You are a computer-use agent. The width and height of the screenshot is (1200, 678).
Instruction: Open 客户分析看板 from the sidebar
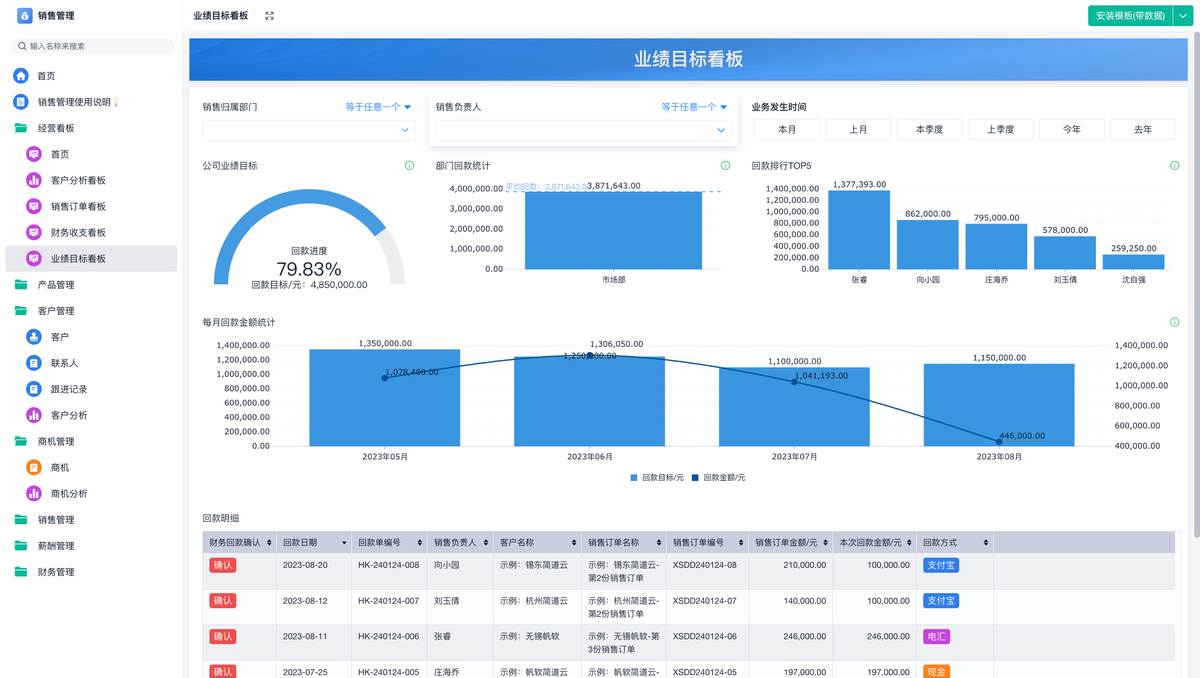click(78, 180)
